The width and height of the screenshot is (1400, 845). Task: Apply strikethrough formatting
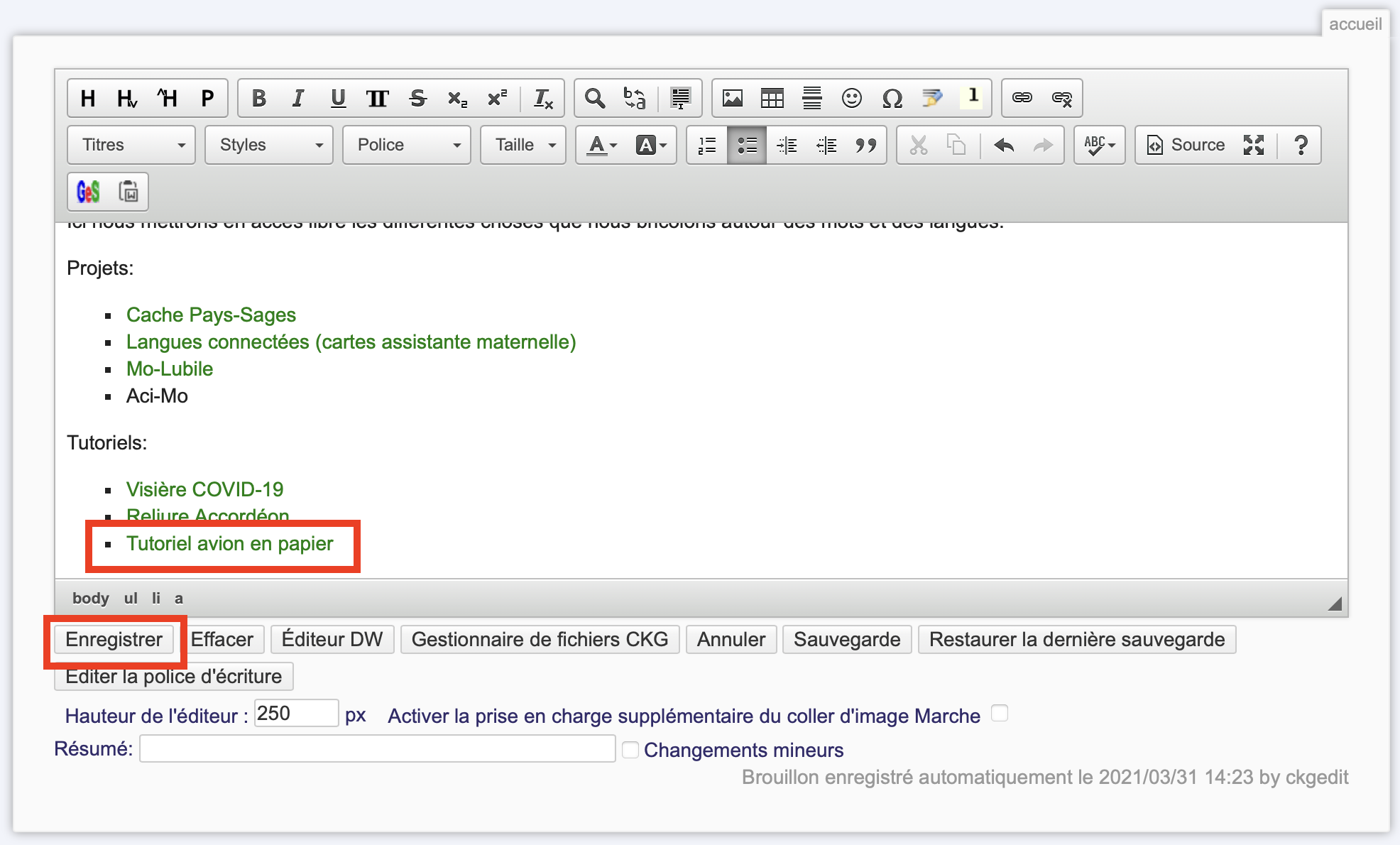tap(417, 98)
